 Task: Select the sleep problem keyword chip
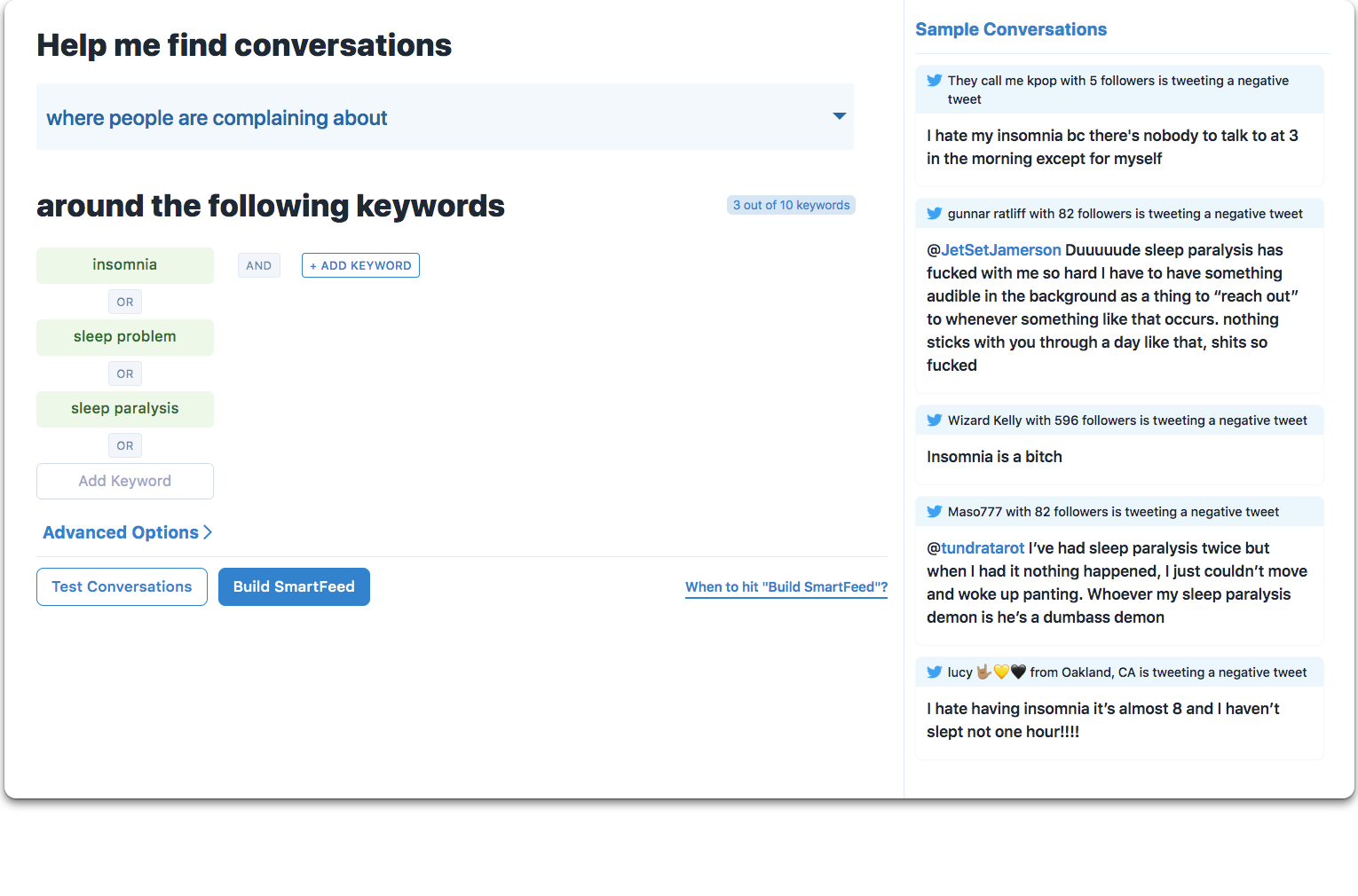(125, 337)
